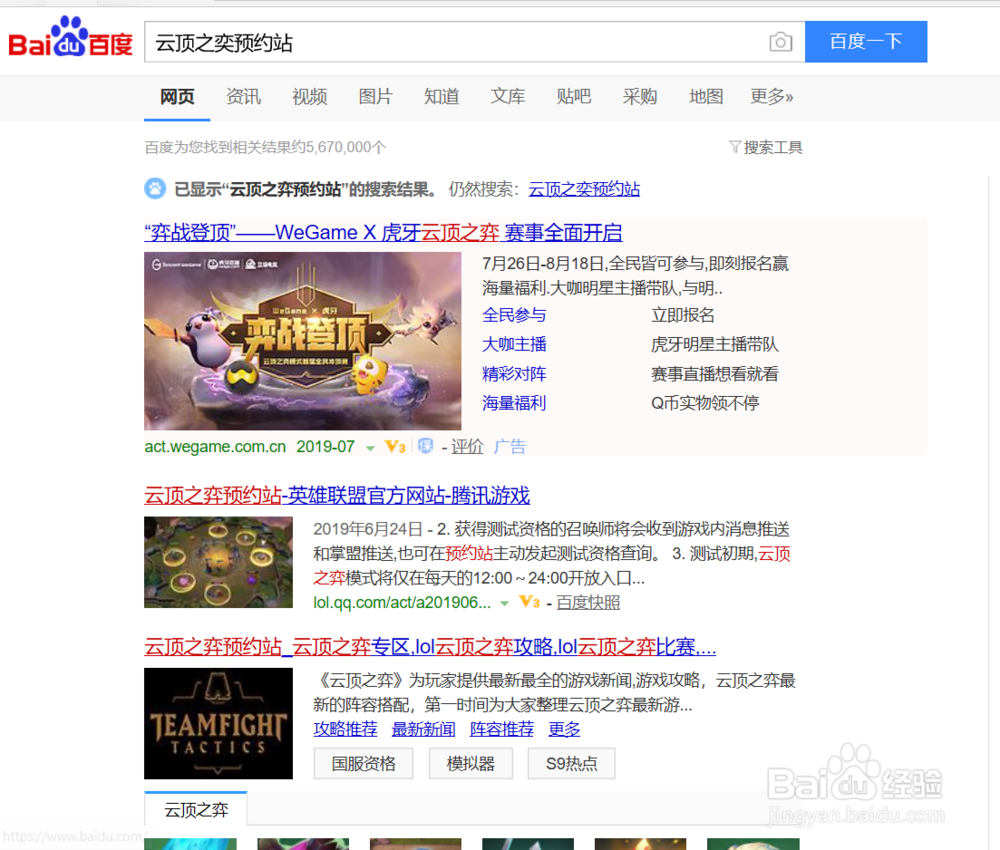Open 云顶之弈预约站-英雄联盟官方网站 result
Screen dimensions: 1000x850
337,495
